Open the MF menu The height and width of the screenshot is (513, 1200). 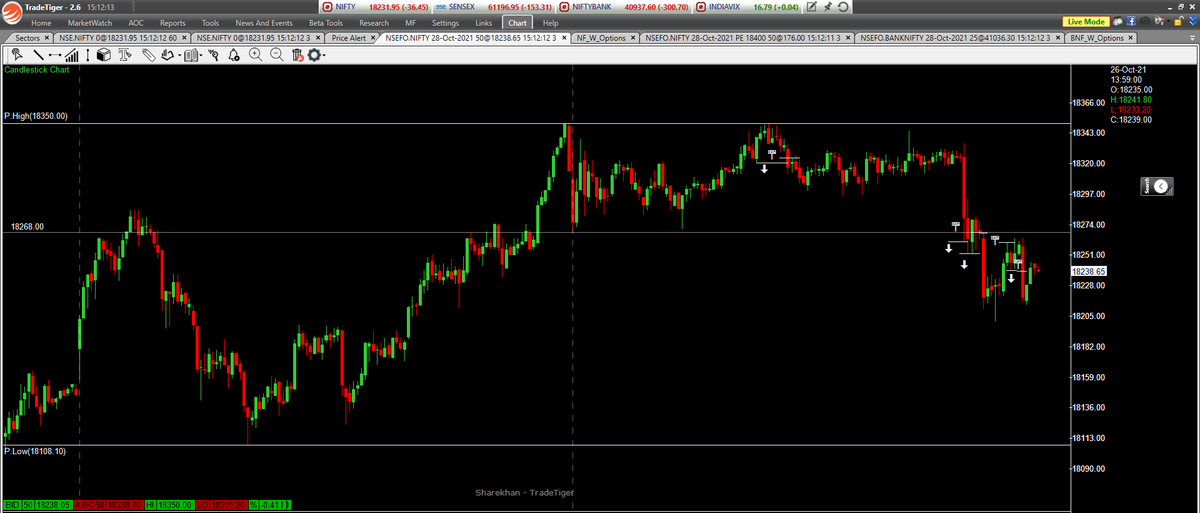[x=411, y=22]
